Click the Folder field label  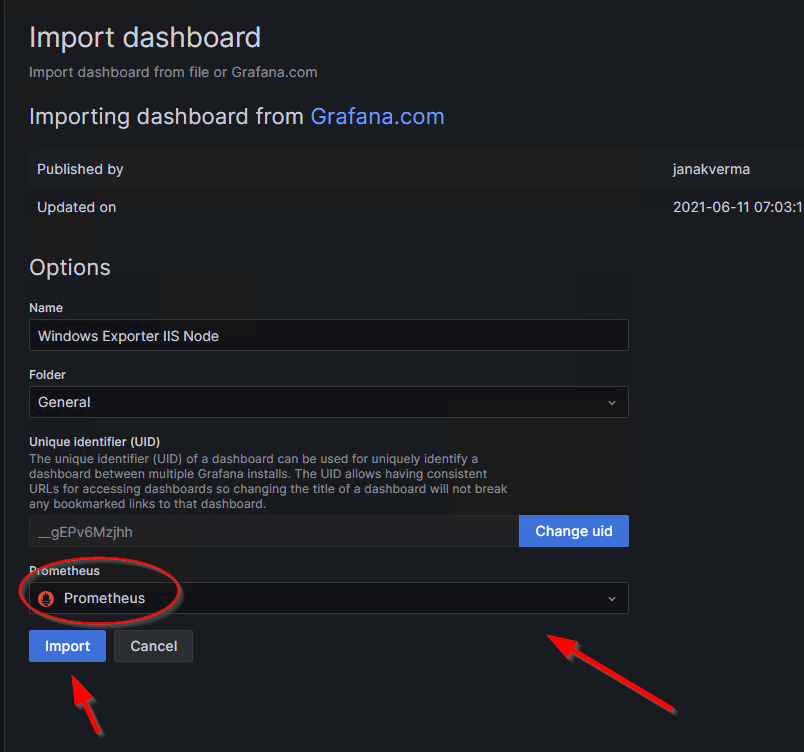click(47, 374)
